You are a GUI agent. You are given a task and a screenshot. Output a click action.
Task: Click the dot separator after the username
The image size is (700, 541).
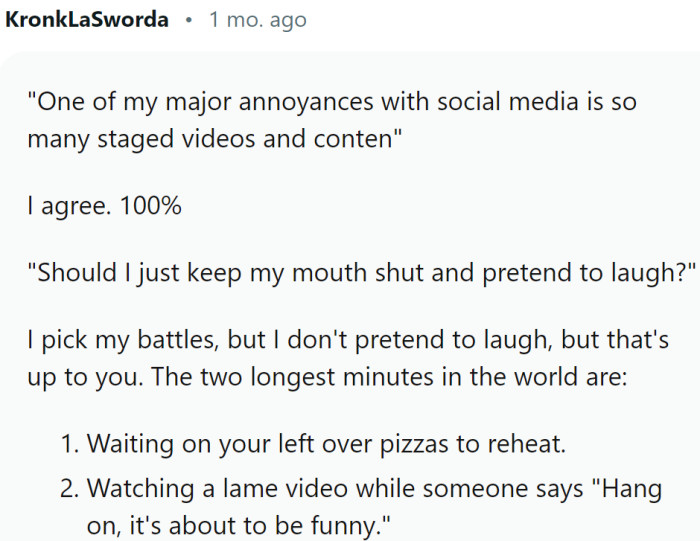click(x=188, y=20)
